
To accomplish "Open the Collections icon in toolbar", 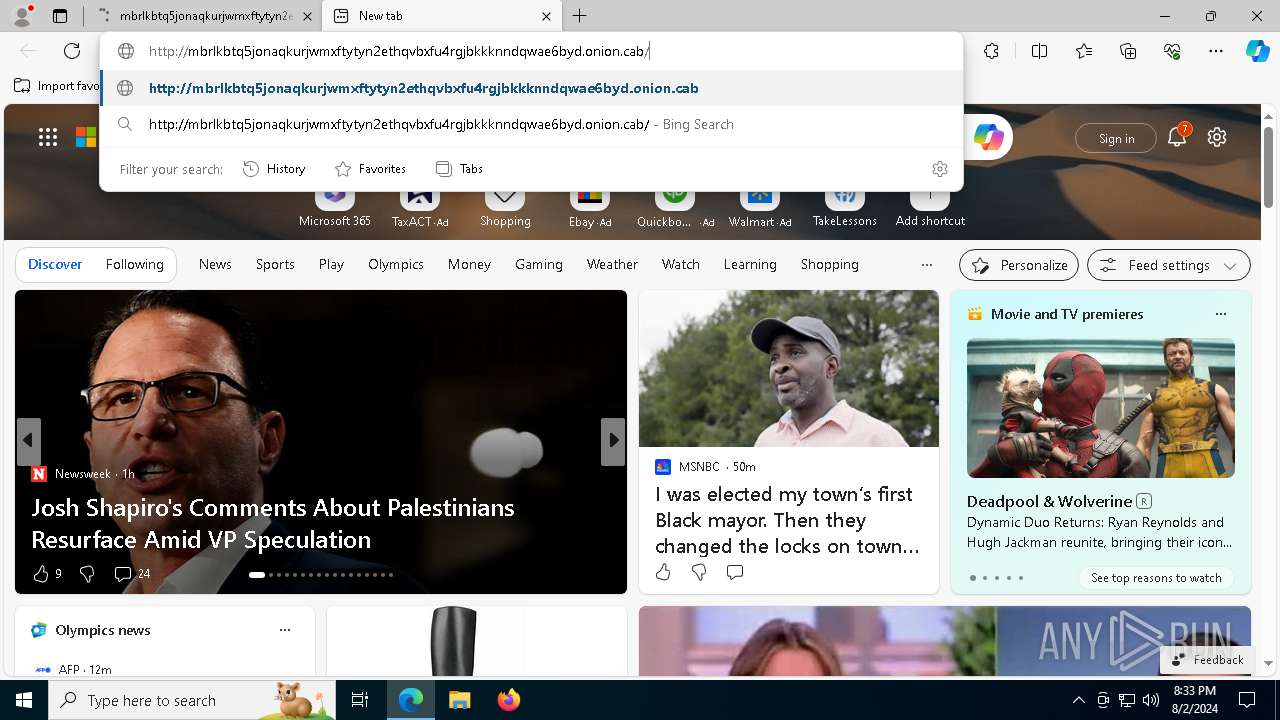I will (1128, 51).
